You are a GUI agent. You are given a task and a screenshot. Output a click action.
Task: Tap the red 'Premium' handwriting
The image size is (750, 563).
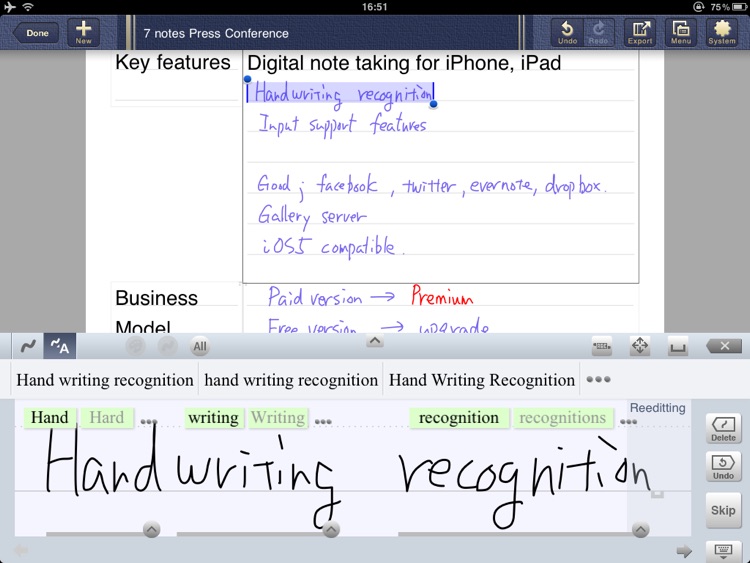[442, 297]
